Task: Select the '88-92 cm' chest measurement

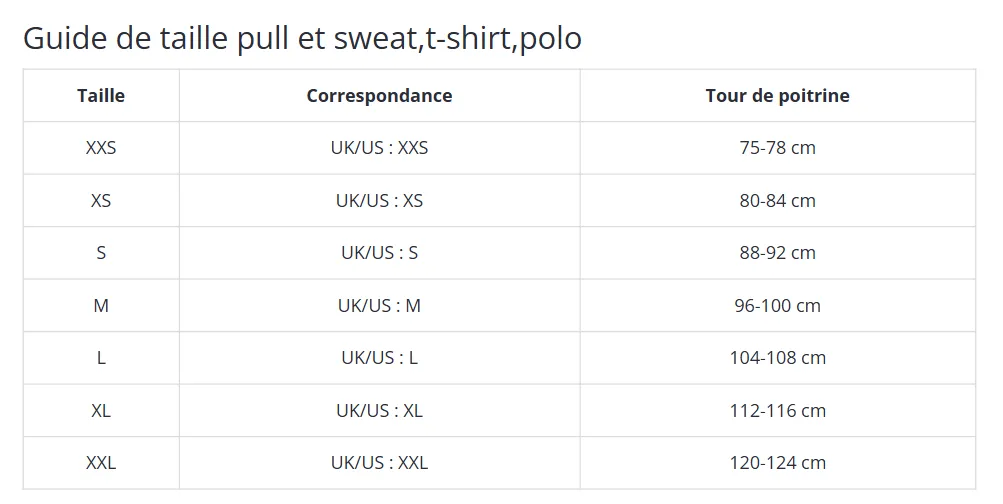Action: tap(777, 253)
